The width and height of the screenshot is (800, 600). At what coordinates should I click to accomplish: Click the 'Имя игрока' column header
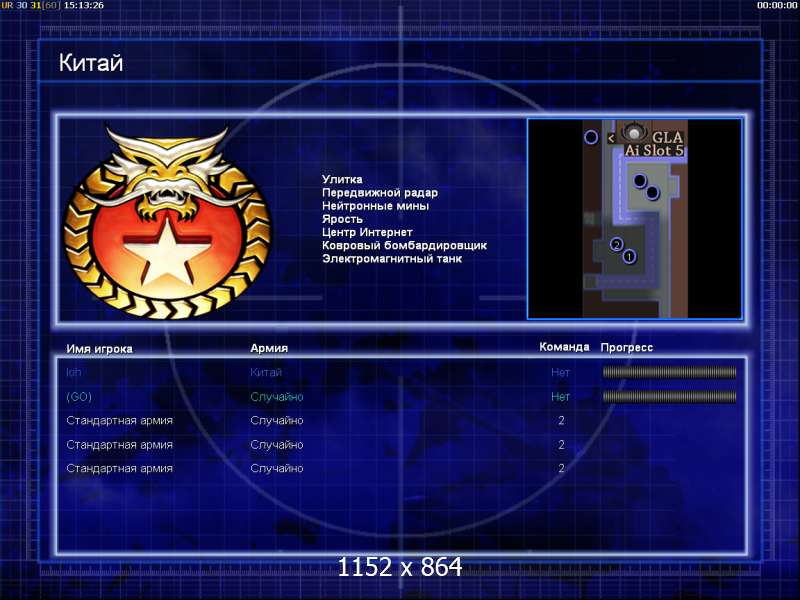point(99,349)
